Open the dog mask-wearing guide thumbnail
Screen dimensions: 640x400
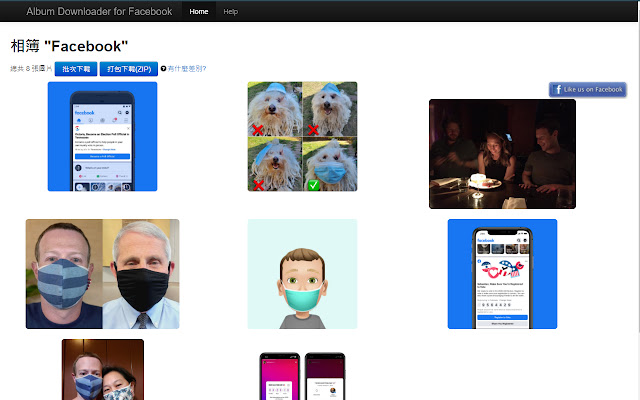(302, 136)
